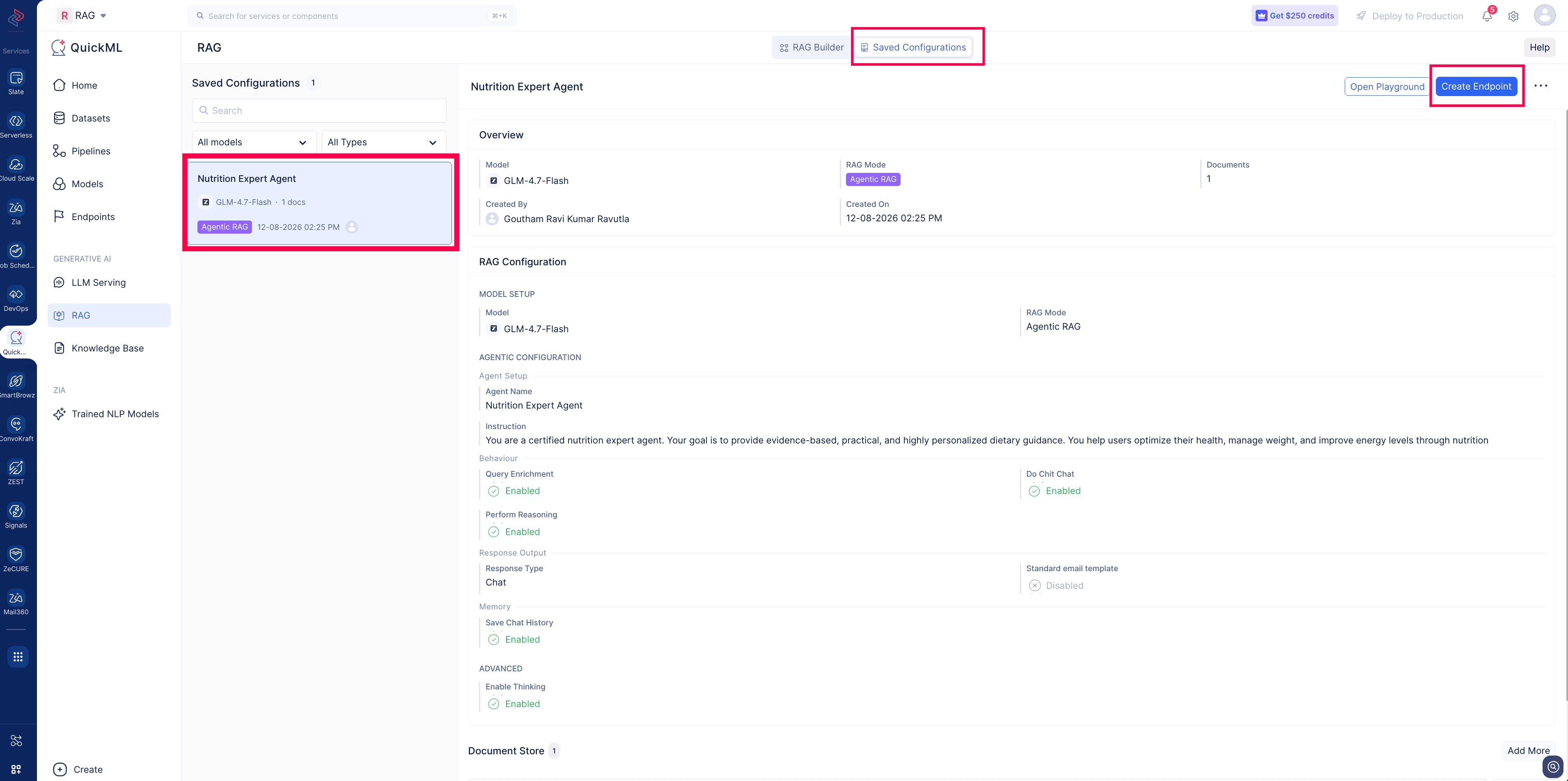Click the QuickML logo heading
This screenshot has width=1568, height=781.
pos(87,48)
